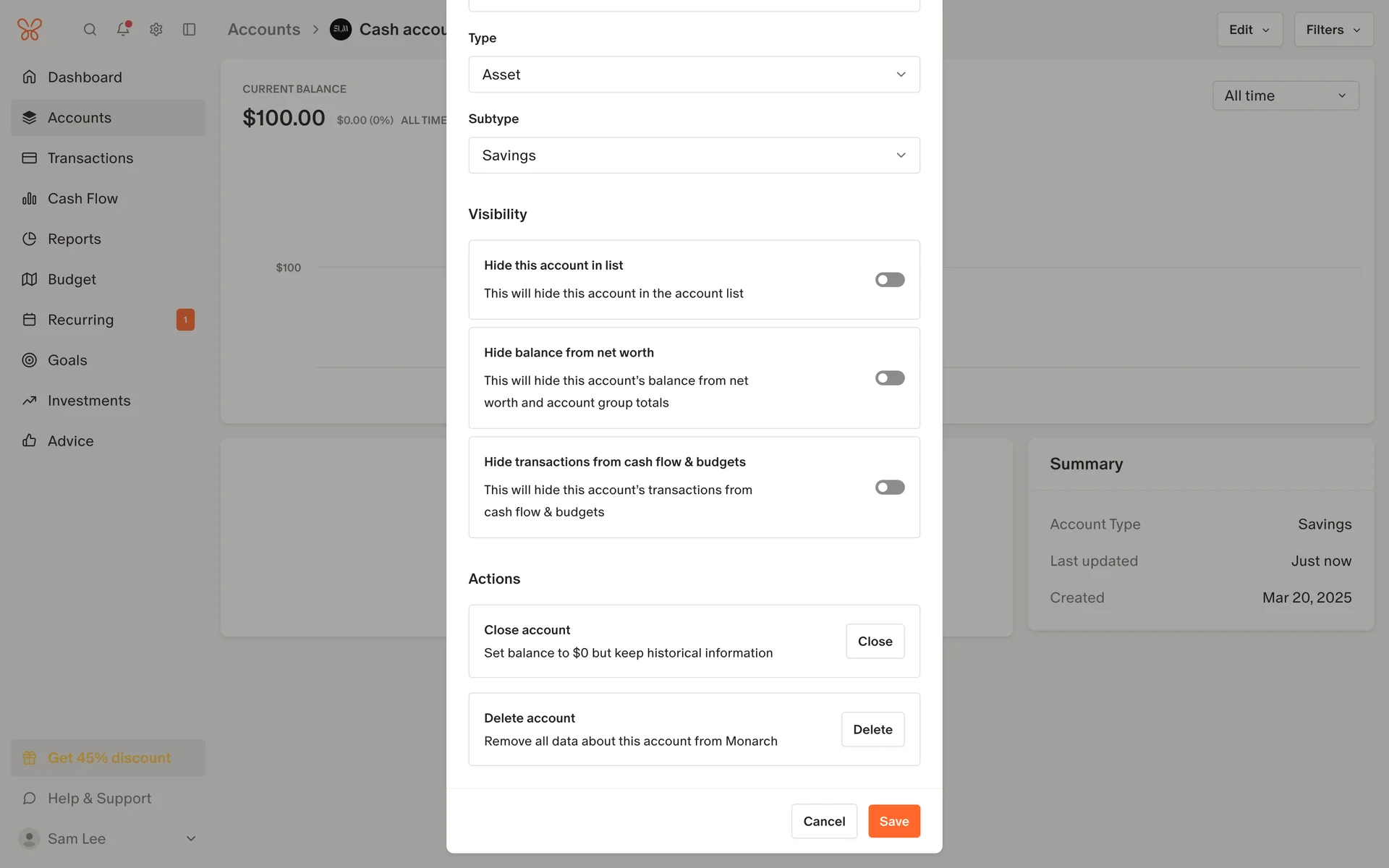This screenshot has height=868, width=1389.
Task: Click the Recurring badge showing 1
Action: (185, 320)
